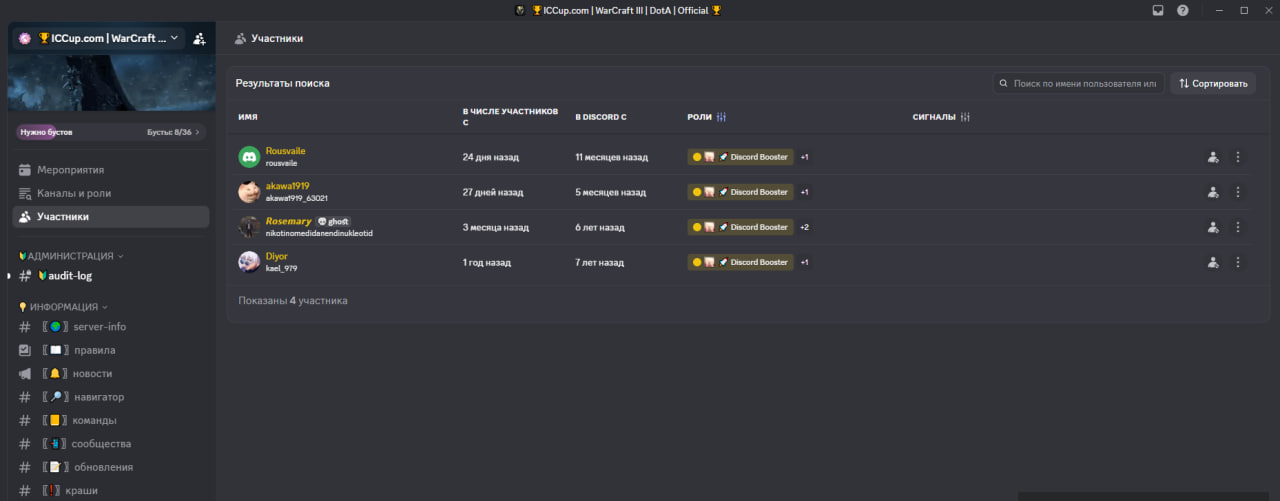The image size is (1280, 501).
Task: Click member profile icon in akawa1919 row
Action: click(1213, 192)
